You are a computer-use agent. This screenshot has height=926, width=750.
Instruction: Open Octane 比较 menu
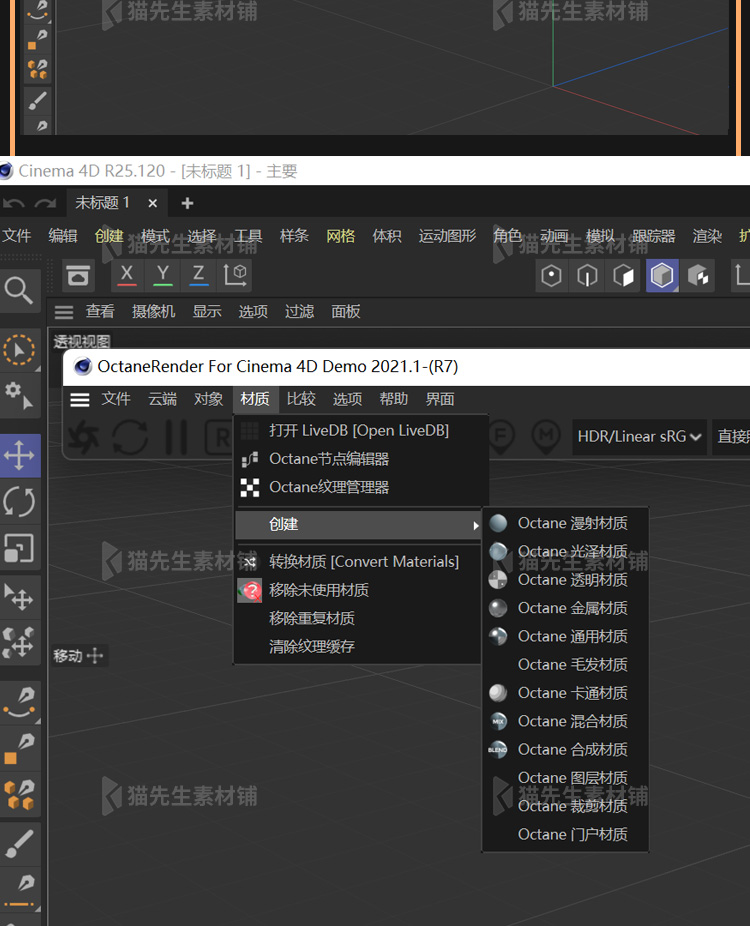click(301, 399)
